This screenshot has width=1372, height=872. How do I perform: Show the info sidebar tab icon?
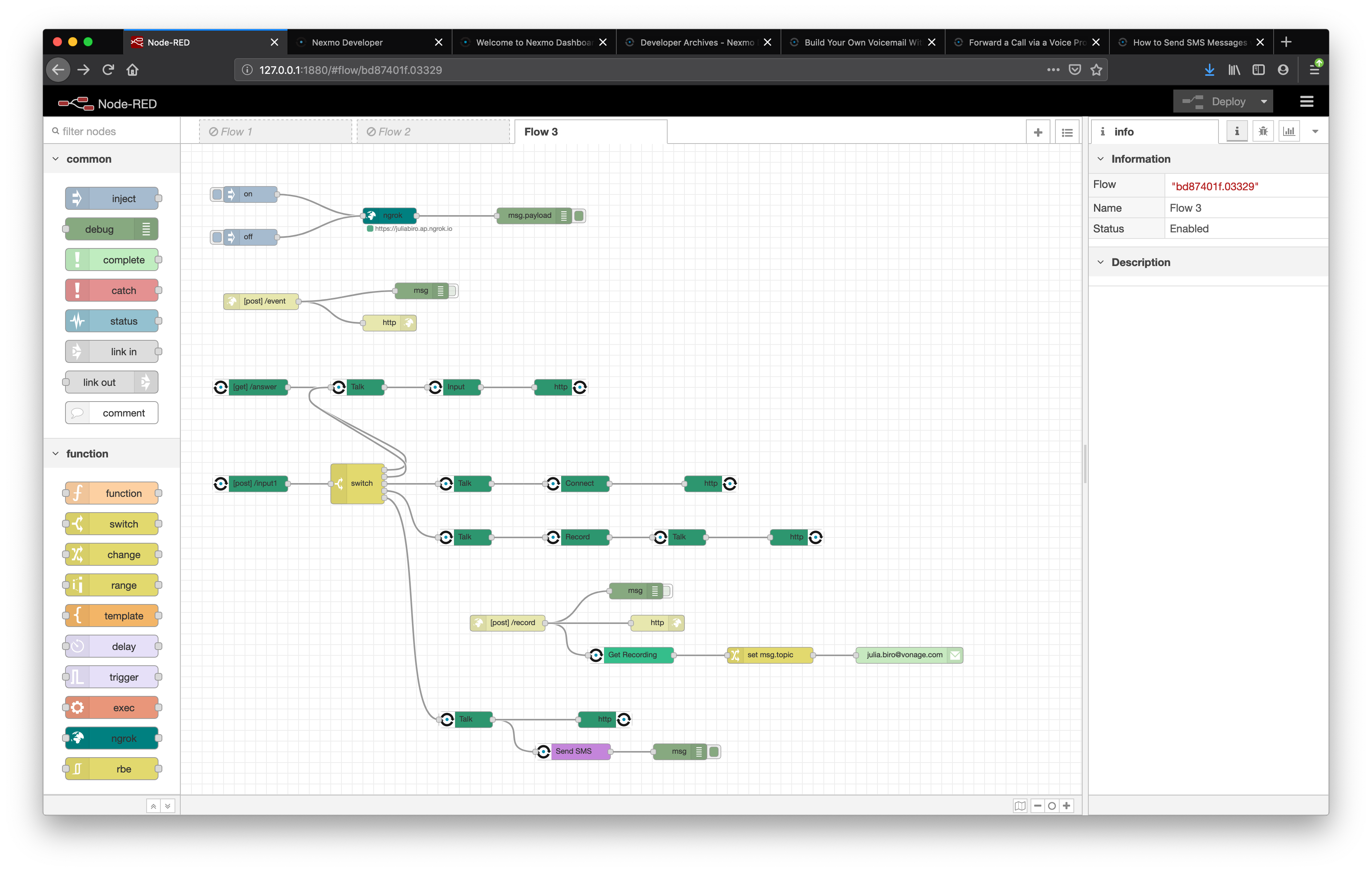coord(1237,132)
